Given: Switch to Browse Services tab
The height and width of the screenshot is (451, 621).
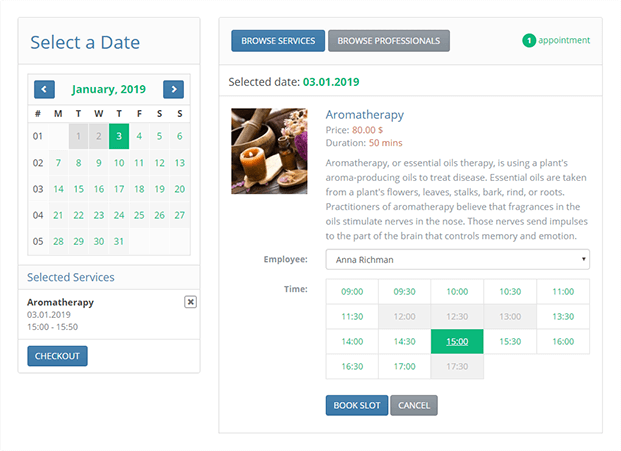Looking at the screenshot, I should point(278,41).
